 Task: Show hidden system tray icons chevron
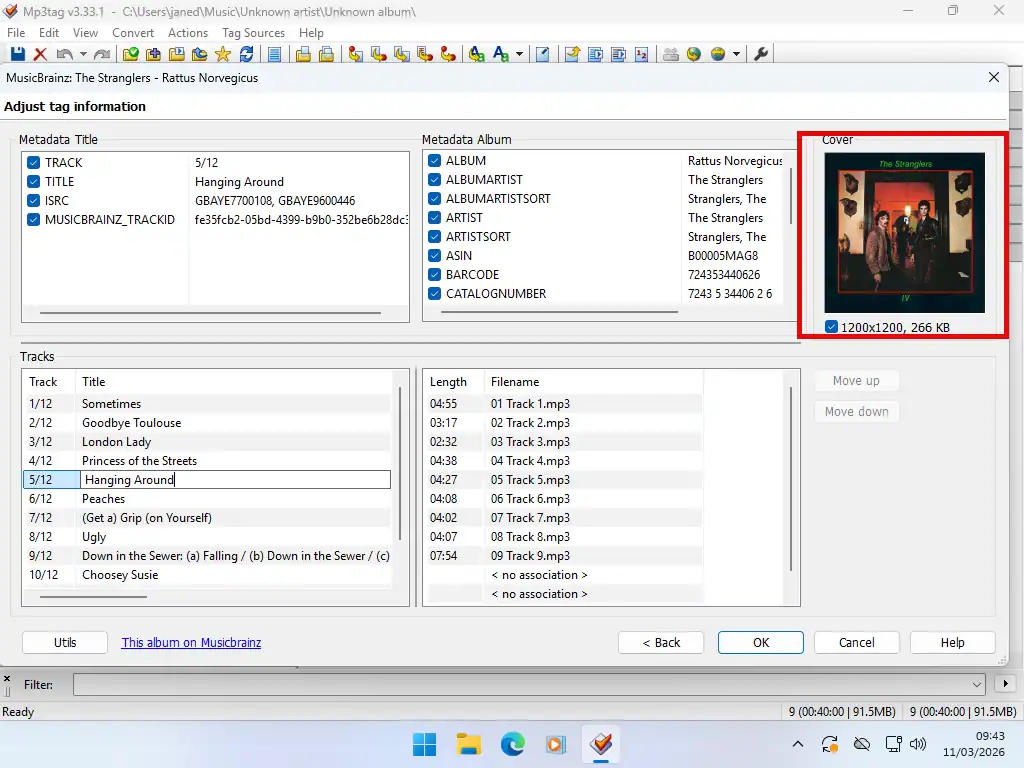(797, 744)
